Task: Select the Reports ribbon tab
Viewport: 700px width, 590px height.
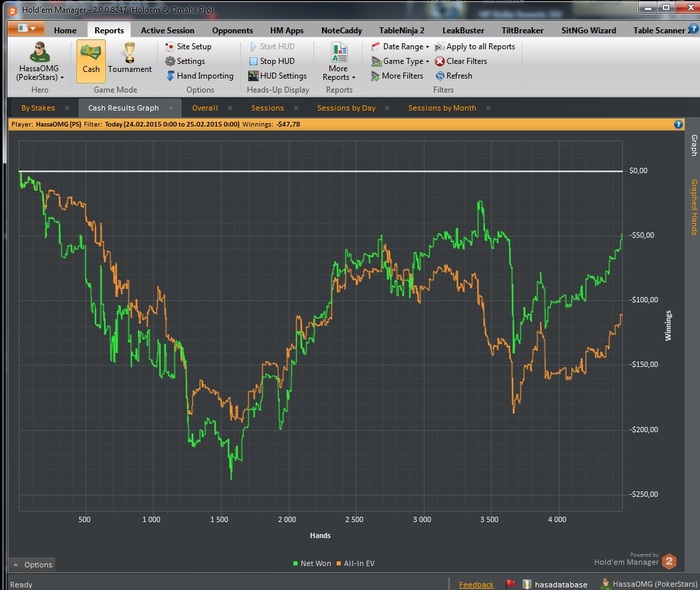Action: point(109,30)
